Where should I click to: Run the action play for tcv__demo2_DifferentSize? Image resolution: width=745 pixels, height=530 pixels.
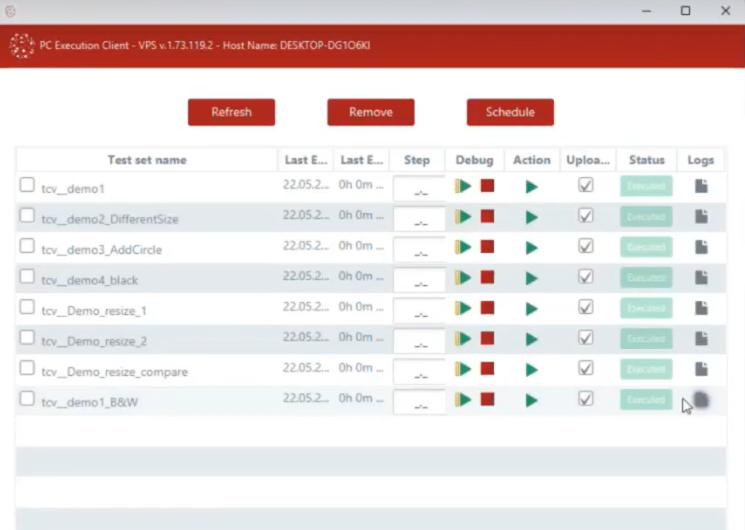(x=531, y=217)
